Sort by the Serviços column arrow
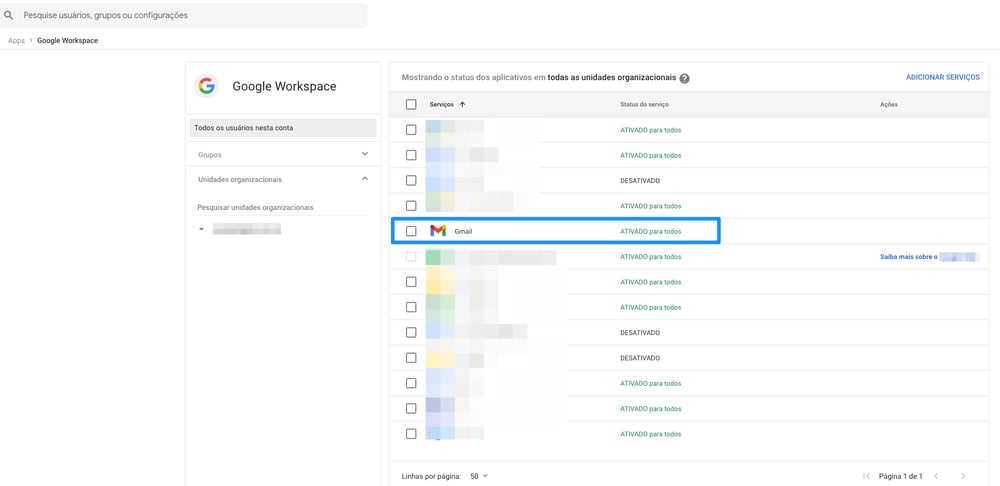This screenshot has width=1000, height=486. (x=462, y=105)
